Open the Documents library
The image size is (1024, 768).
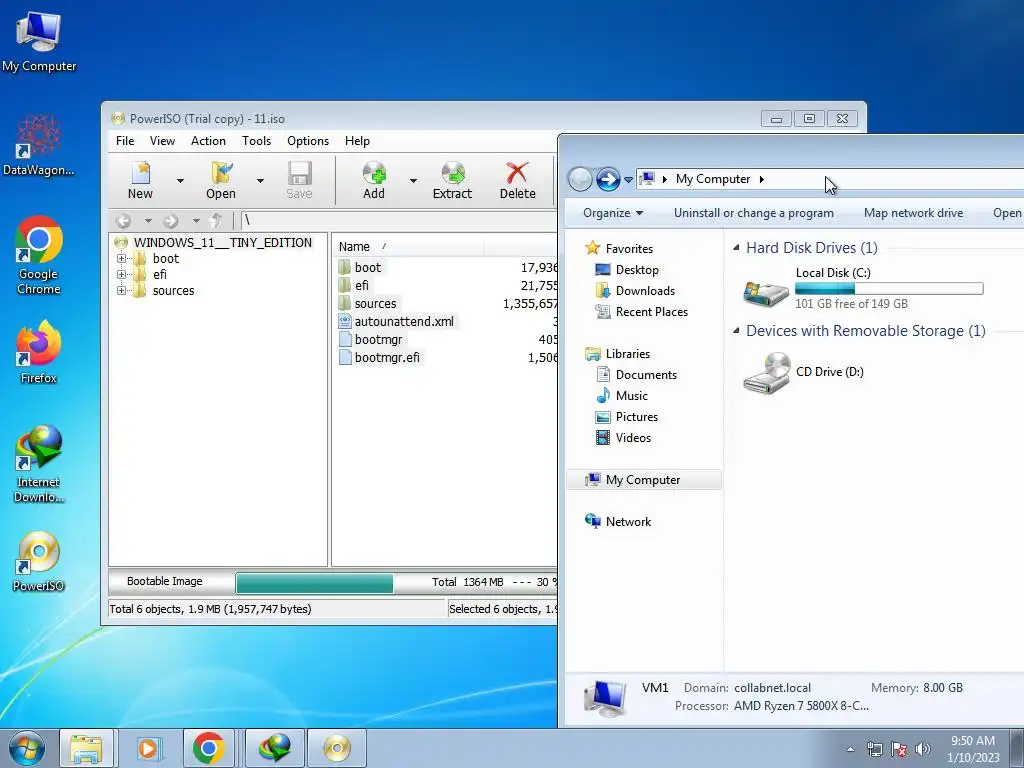pos(646,375)
